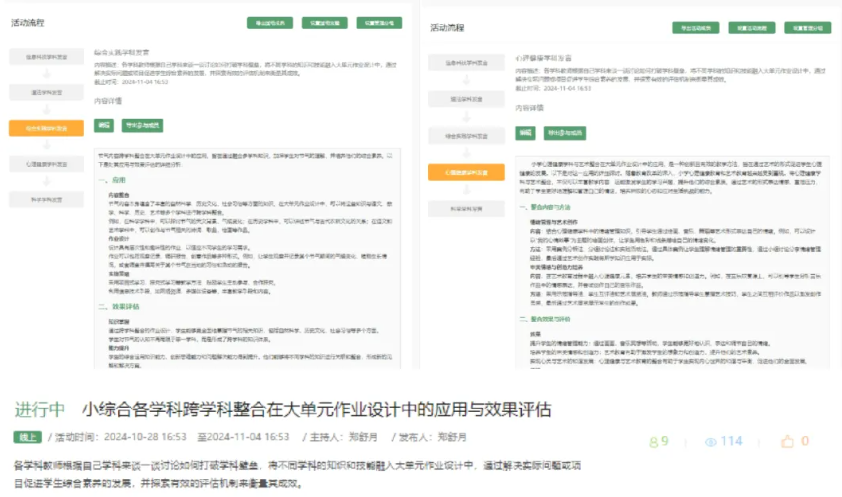
Task: Click the thumbs-up like icon
Action: (x=786, y=441)
